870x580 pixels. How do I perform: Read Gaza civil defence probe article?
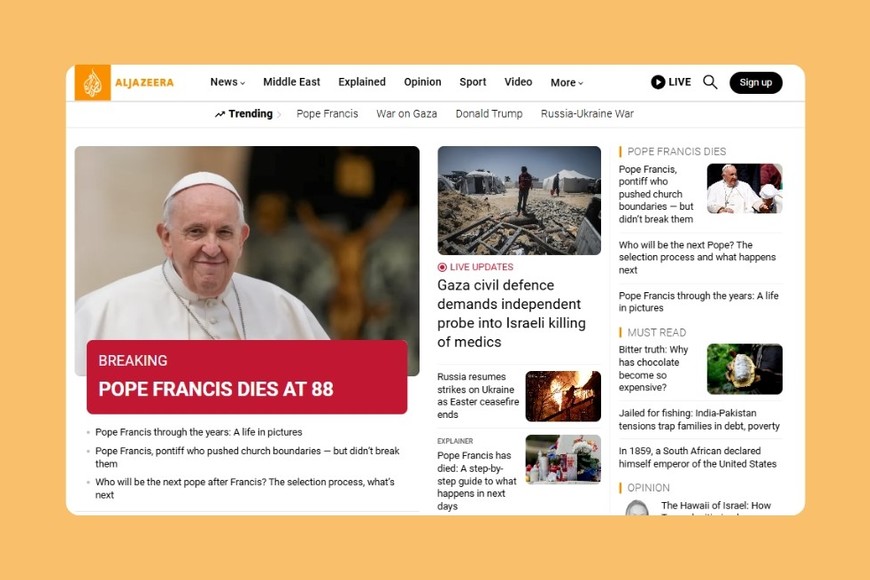point(511,313)
